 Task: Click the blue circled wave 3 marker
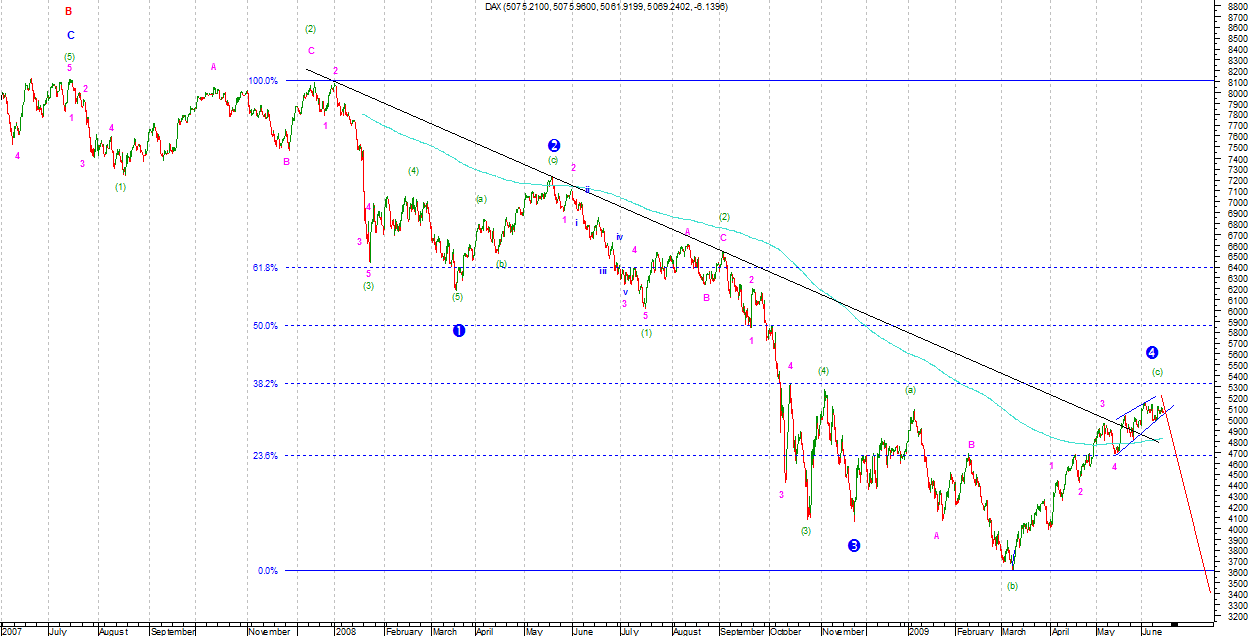(853, 546)
